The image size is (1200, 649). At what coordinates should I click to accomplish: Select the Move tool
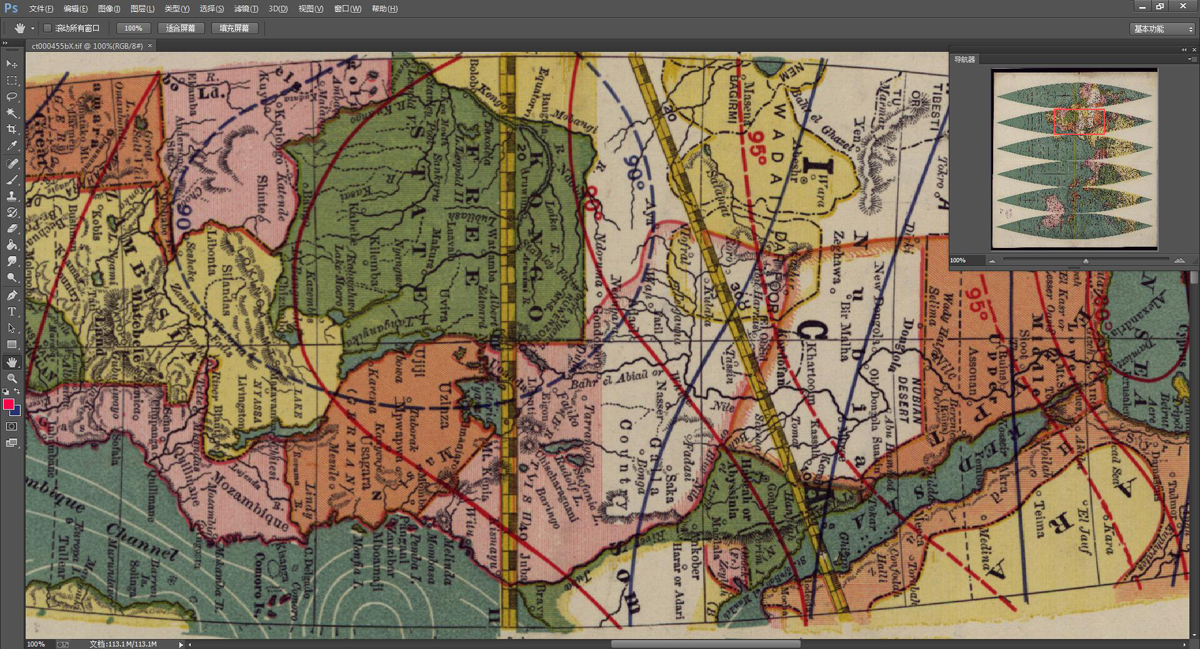tap(12, 64)
